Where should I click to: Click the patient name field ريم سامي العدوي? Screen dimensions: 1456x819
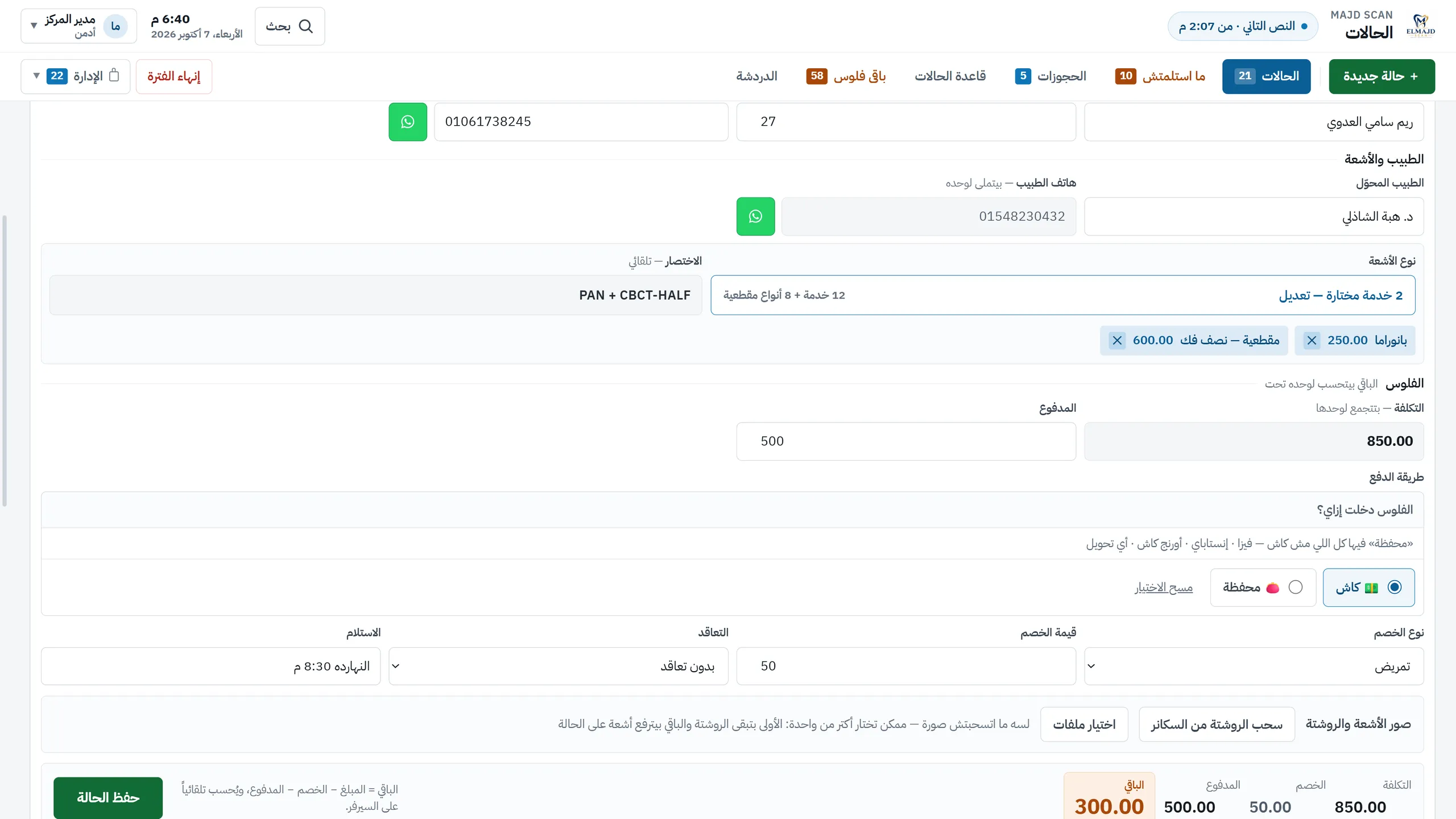pos(1254,122)
